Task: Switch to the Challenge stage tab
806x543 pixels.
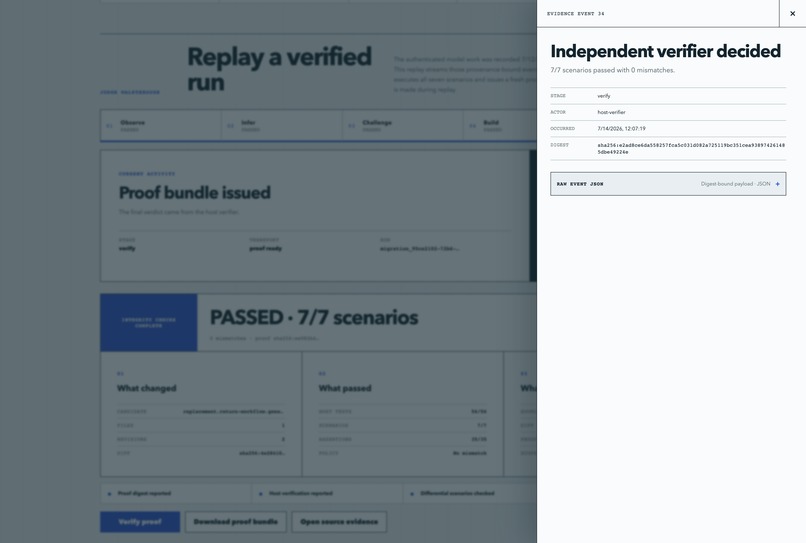Action: click(403, 125)
